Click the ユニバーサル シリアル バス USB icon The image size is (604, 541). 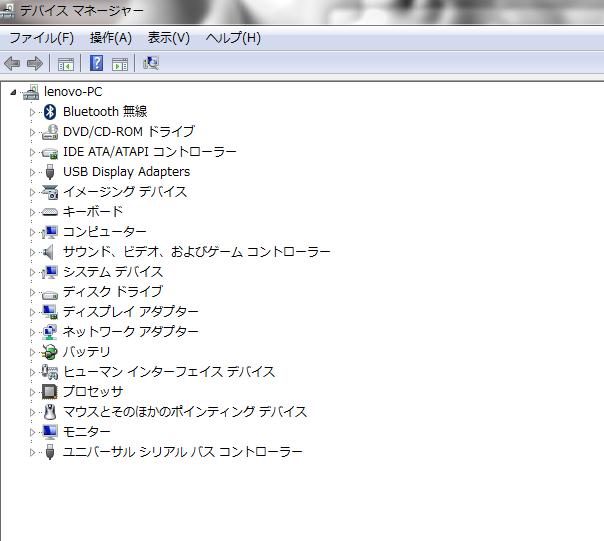point(50,452)
